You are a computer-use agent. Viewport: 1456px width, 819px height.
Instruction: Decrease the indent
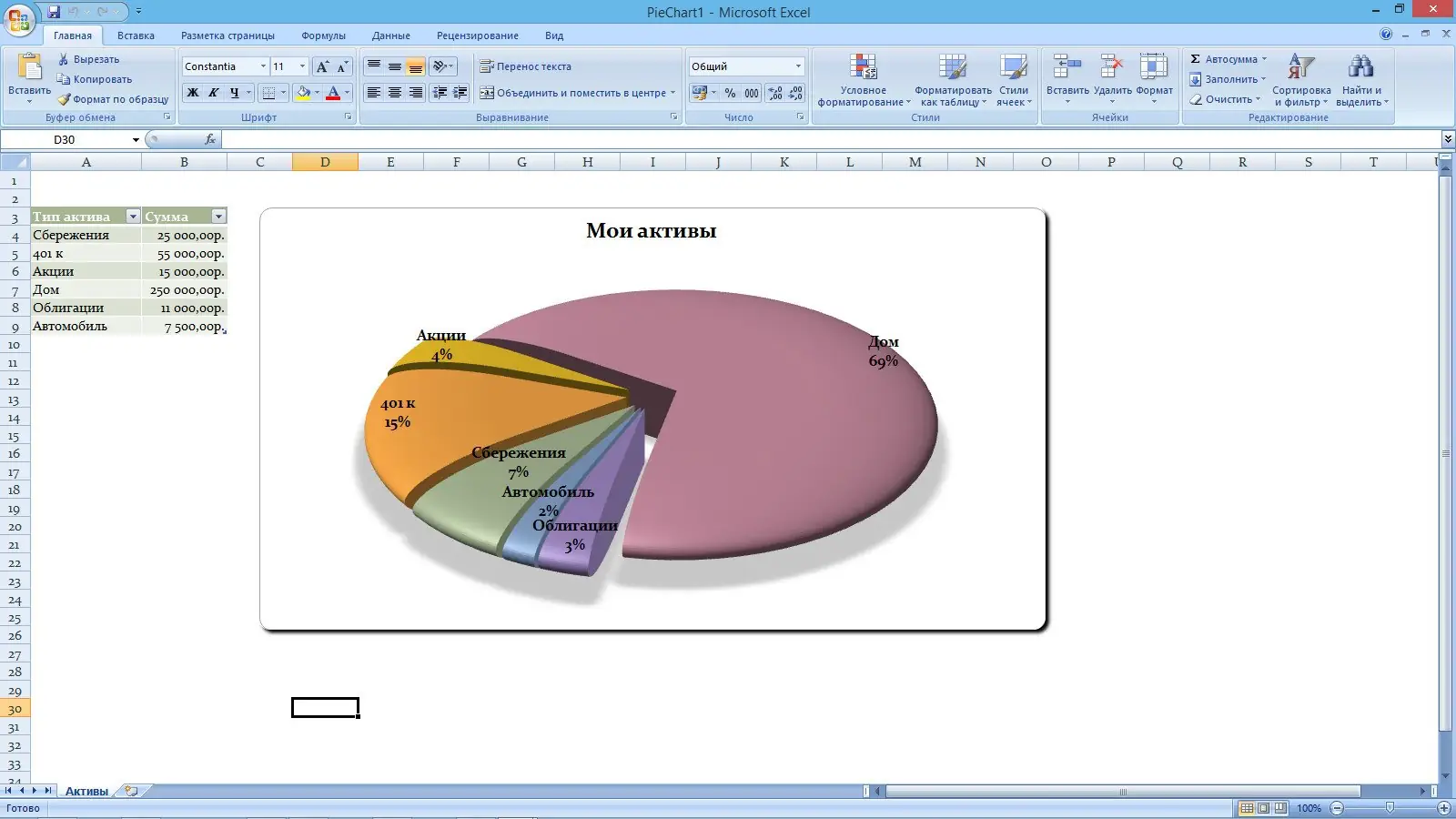click(440, 93)
